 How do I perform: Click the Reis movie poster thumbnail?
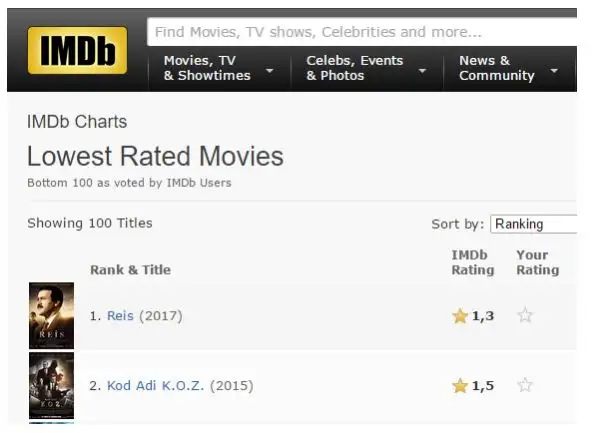tap(51, 315)
